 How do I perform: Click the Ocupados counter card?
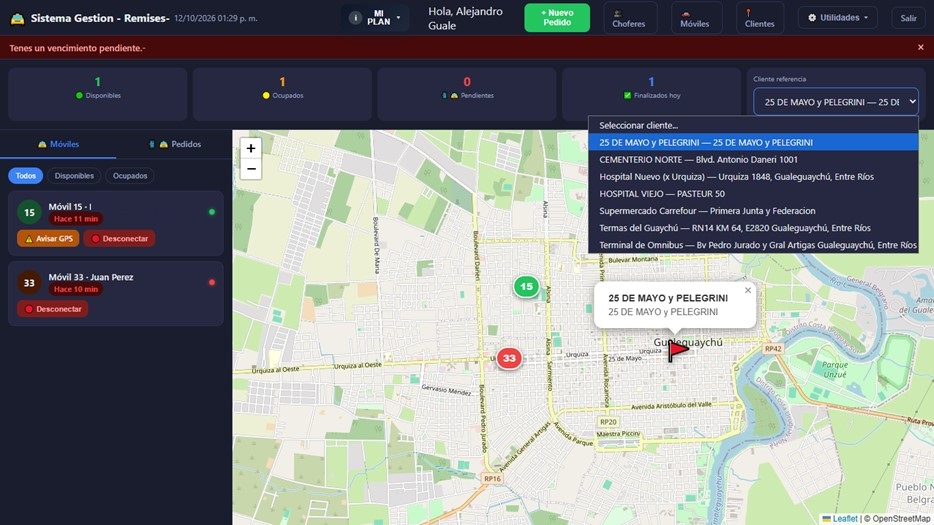pos(282,94)
